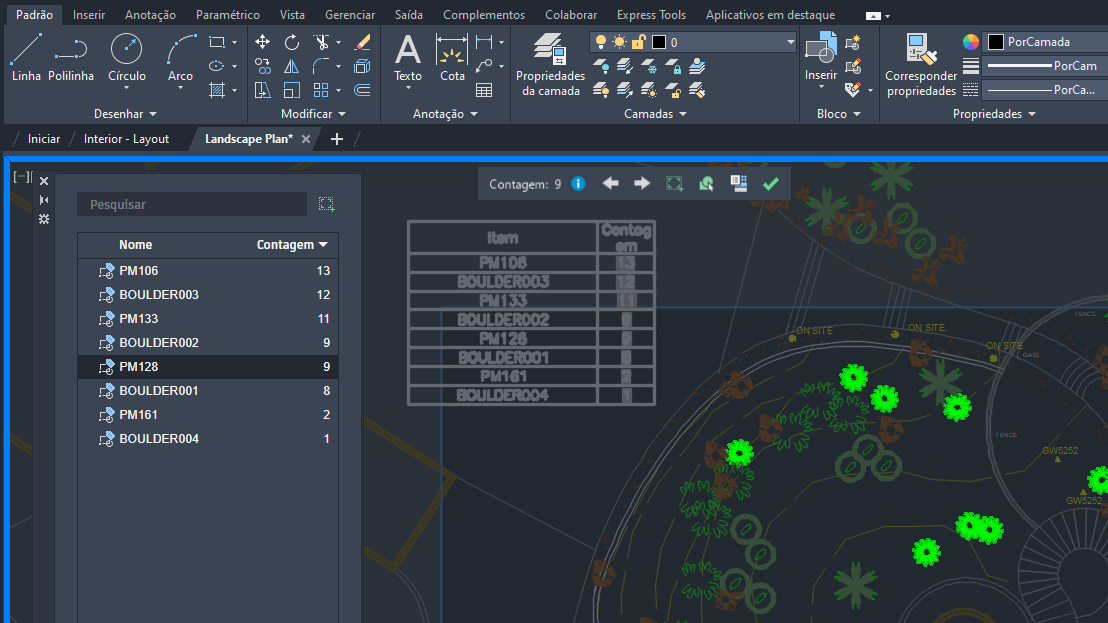The width and height of the screenshot is (1108, 623).
Task: Switch to Interior - Layout document tab
Action: [x=126, y=139]
